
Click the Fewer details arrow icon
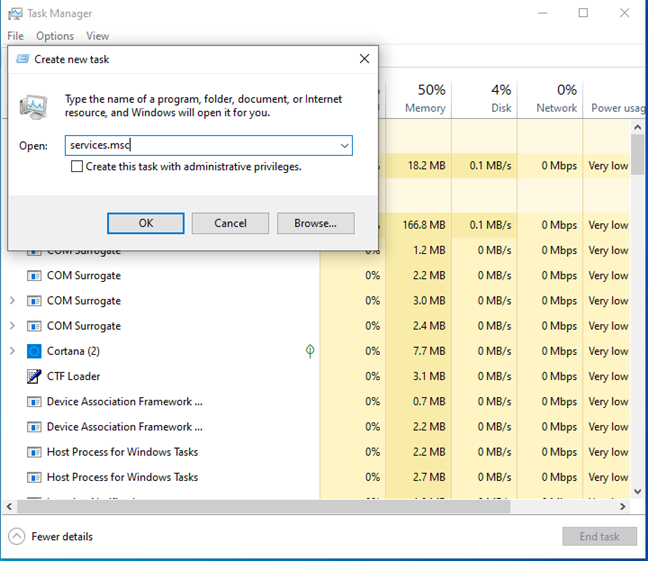pyautogui.click(x=17, y=537)
